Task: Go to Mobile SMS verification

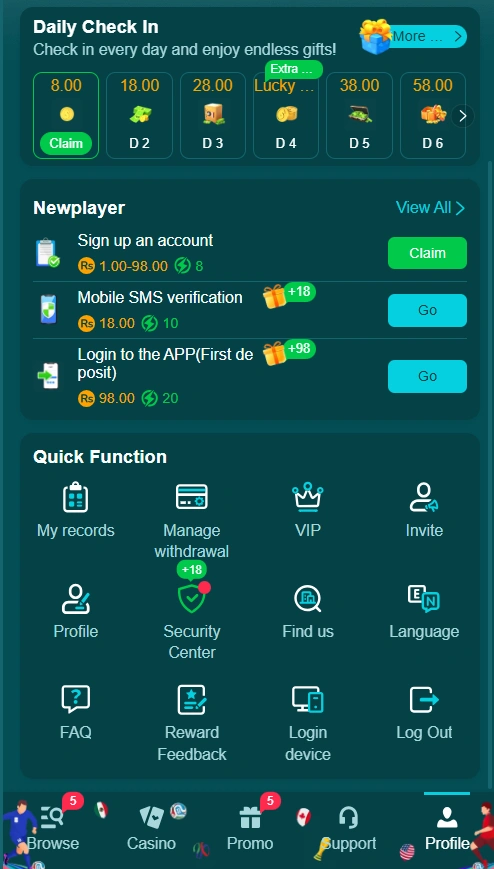Action: coord(427,310)
